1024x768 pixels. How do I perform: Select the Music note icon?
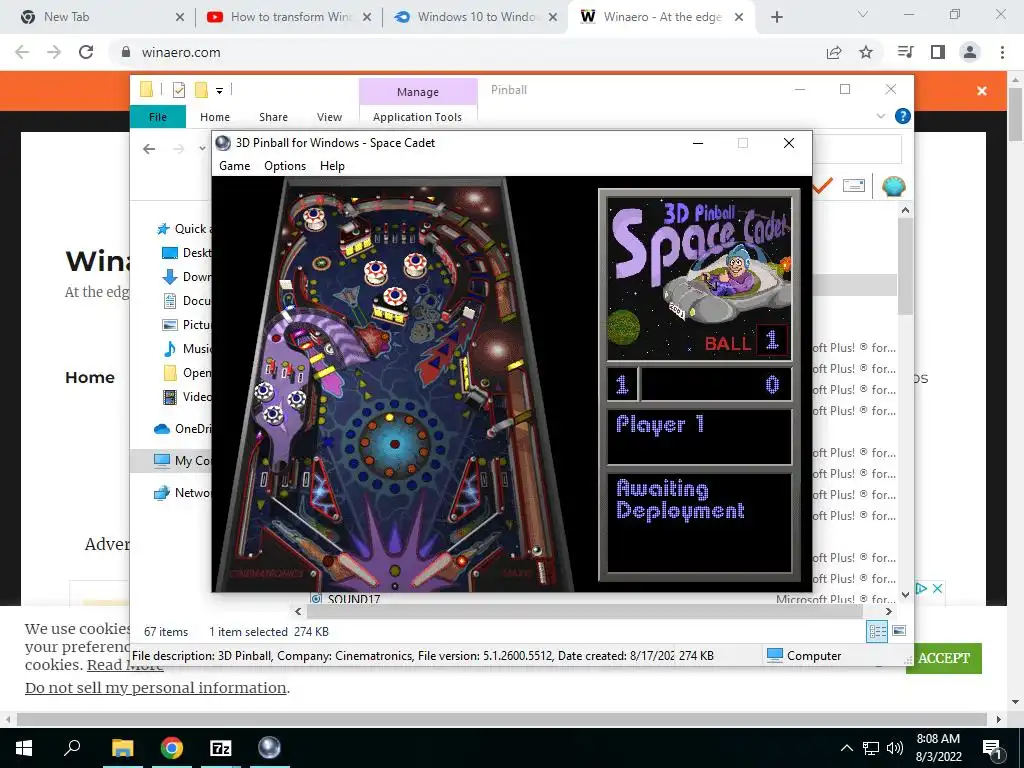click(170, 349)
